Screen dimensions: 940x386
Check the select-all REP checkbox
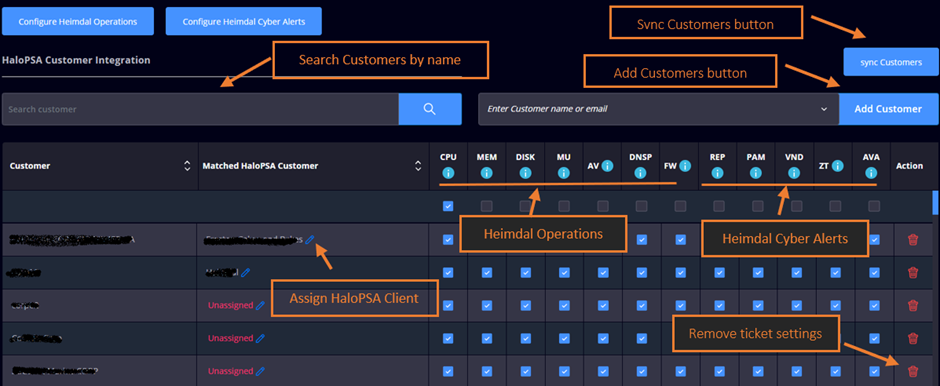coord(719,206)
